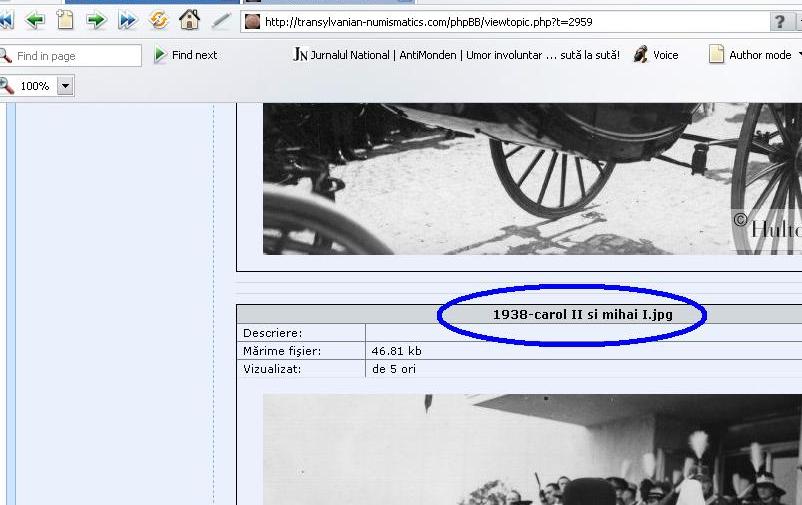Click the zoom magnifier icon
This screenshot has height=505, width=802.
click(7, 86)
